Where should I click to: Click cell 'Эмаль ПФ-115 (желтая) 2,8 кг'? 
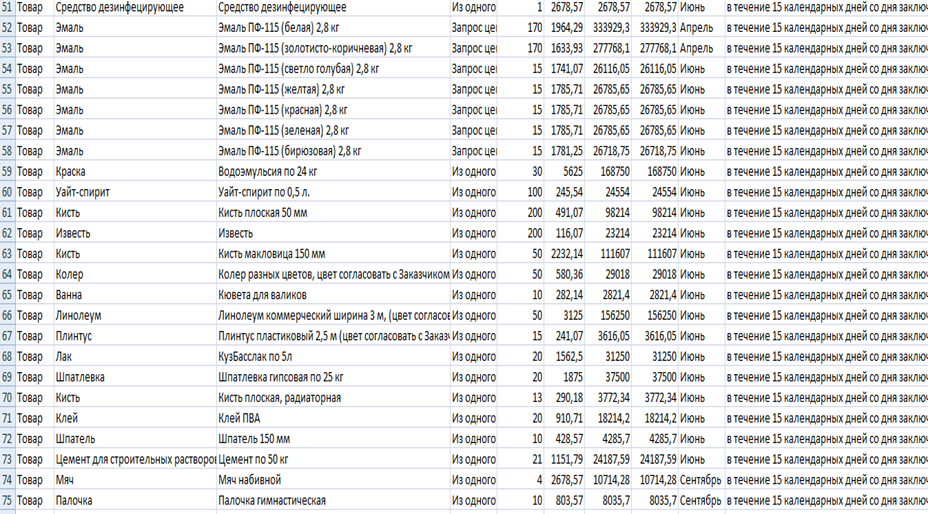[333, 89]
